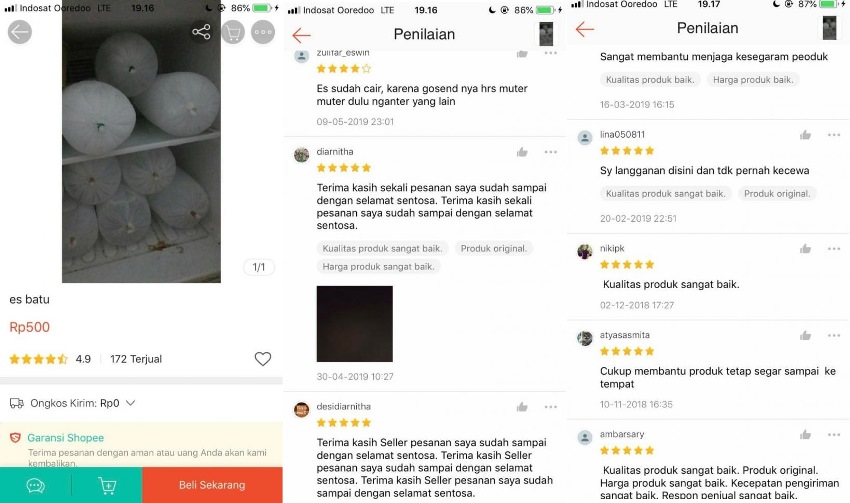Open more options for diarnitha's review
The image size is (850, 503).
[551, 152]
